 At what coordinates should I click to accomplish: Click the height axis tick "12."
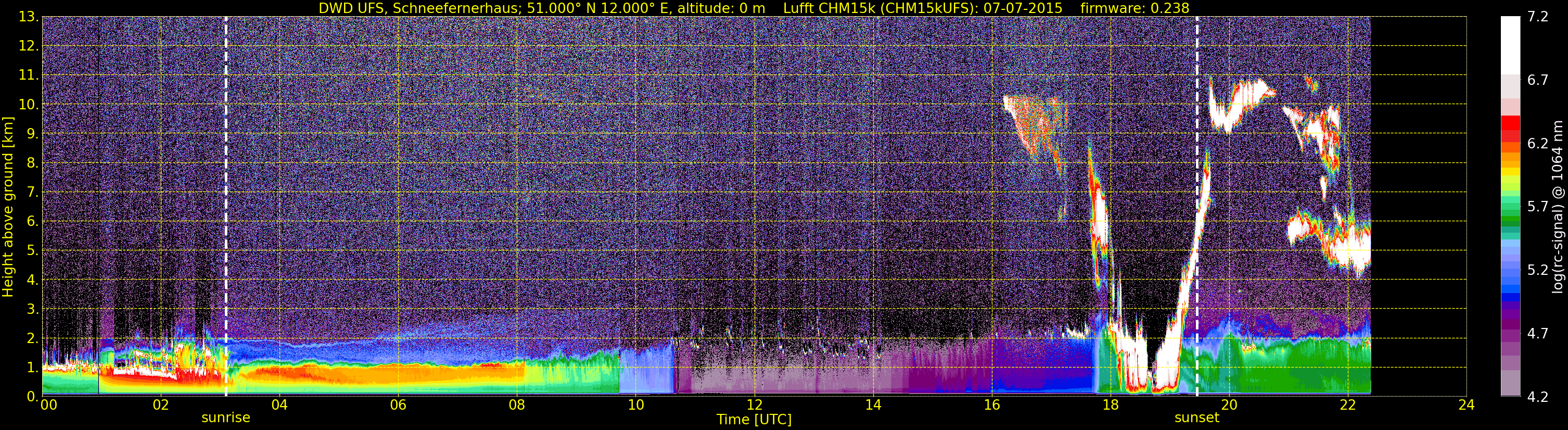pyautogui.click(x=29, y=46)
